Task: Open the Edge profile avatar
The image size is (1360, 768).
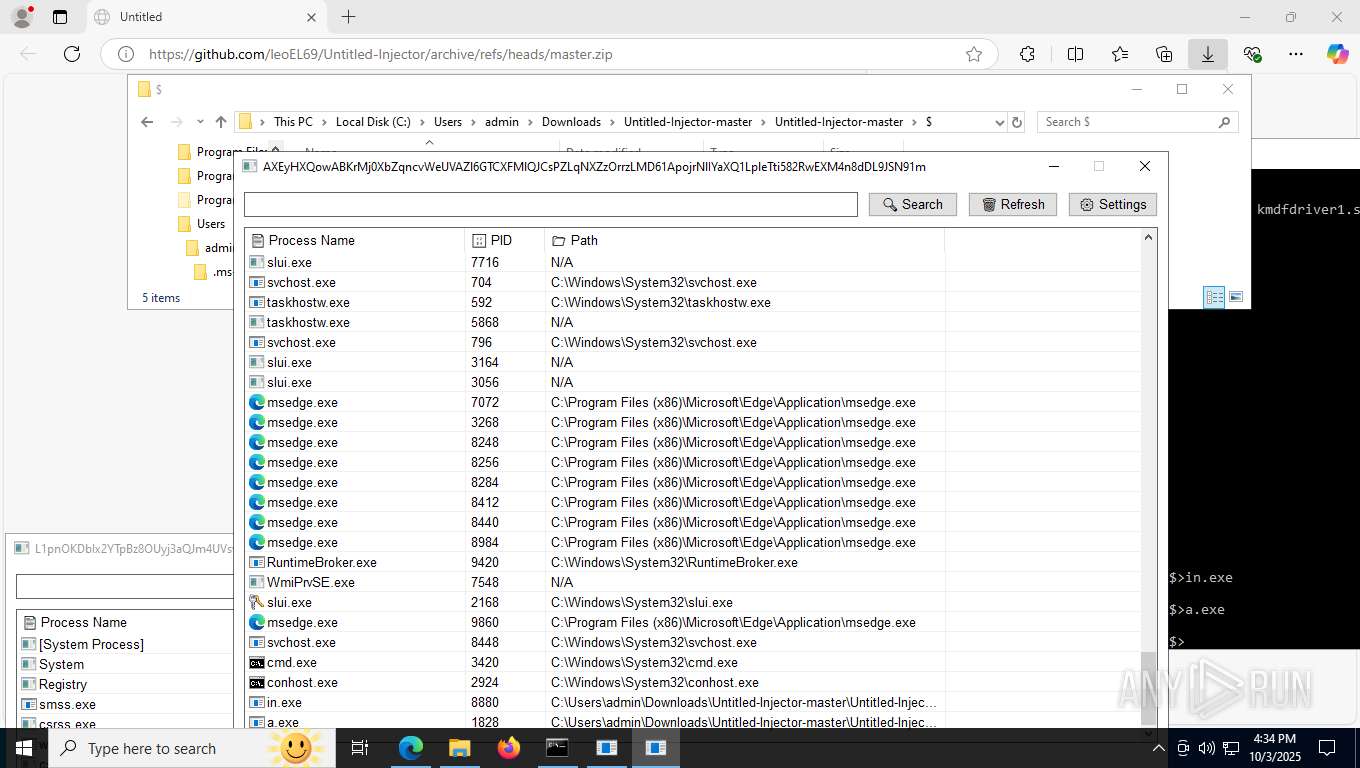Action: tap(22, 16)
